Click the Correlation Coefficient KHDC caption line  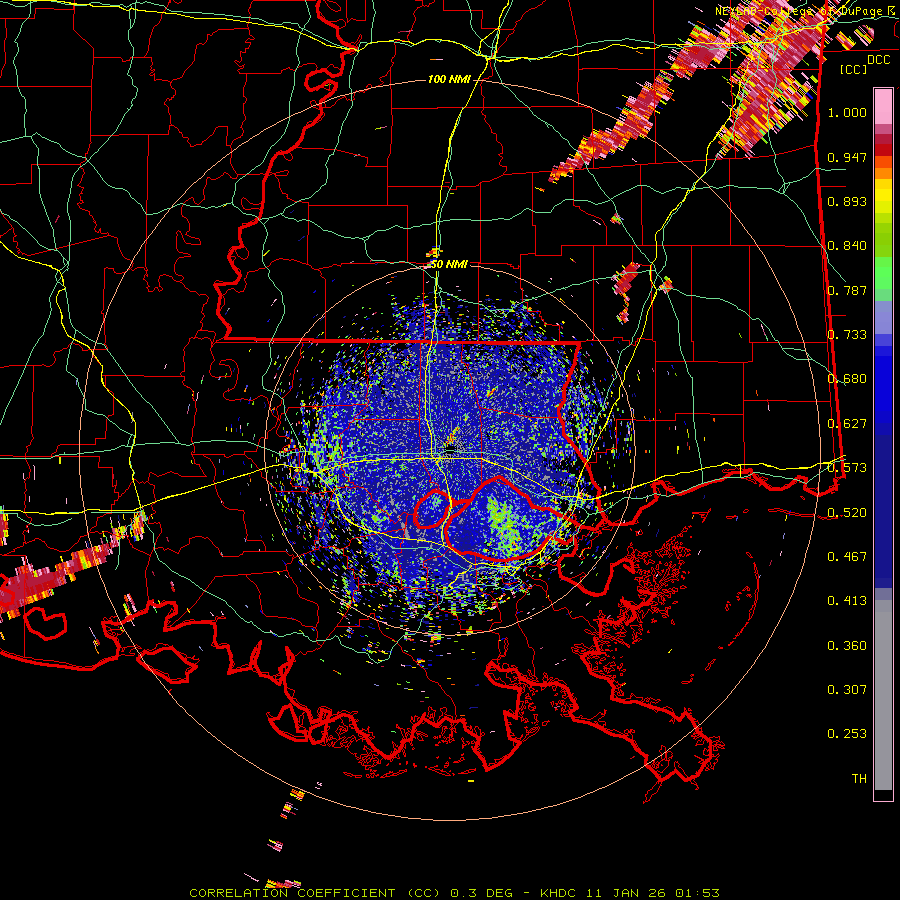454,893
